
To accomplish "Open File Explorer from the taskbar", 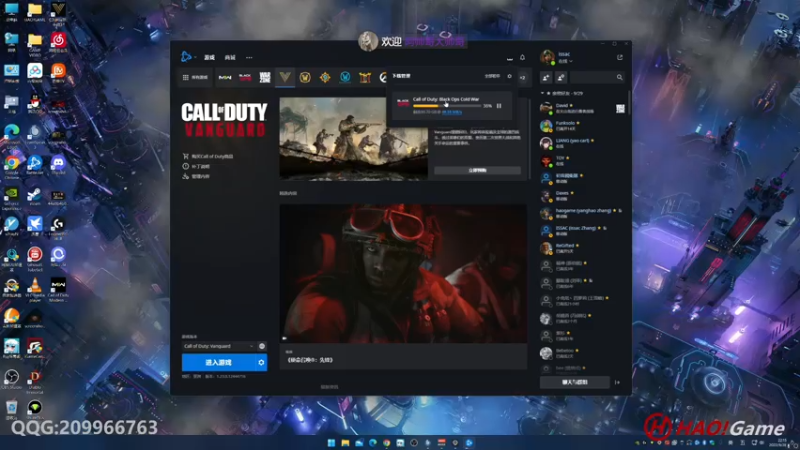I will [345, 442].
